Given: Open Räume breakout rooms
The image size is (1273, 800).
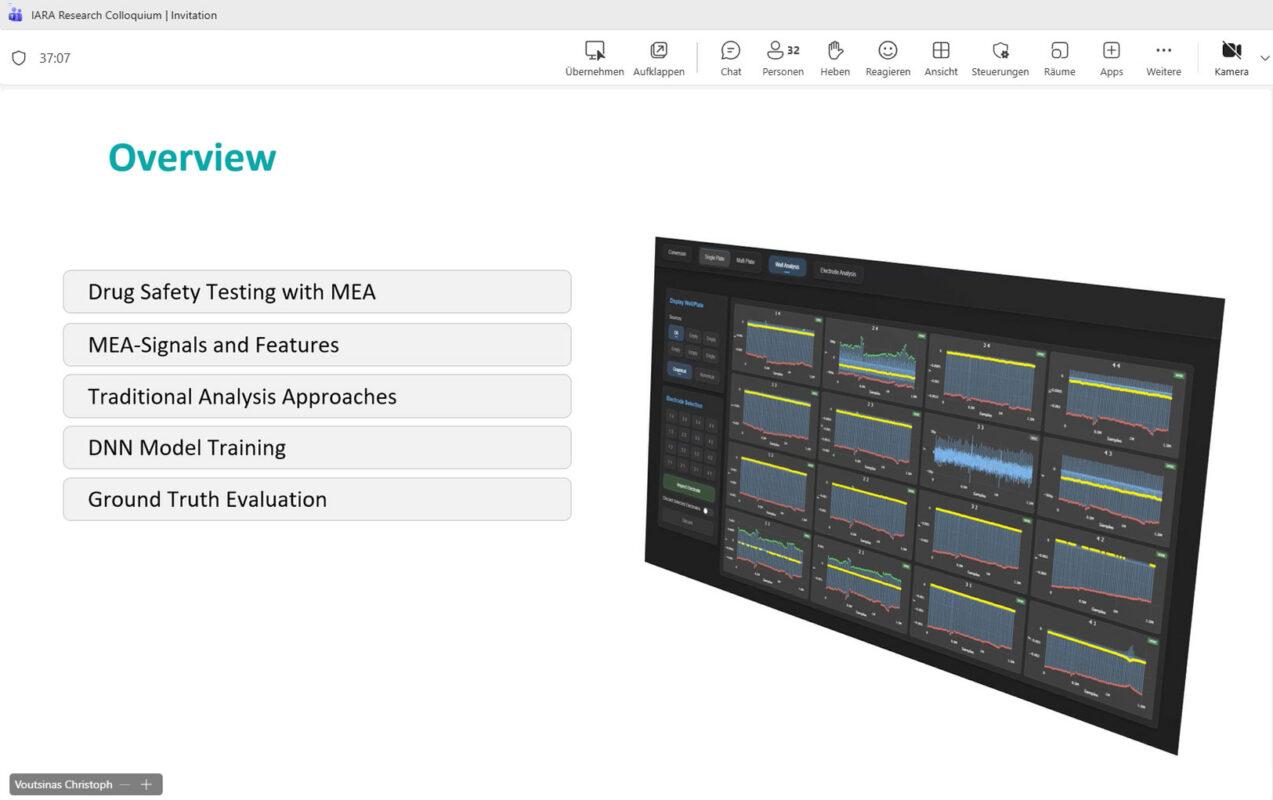Looking at the screenshot, I should [1060, 58].
